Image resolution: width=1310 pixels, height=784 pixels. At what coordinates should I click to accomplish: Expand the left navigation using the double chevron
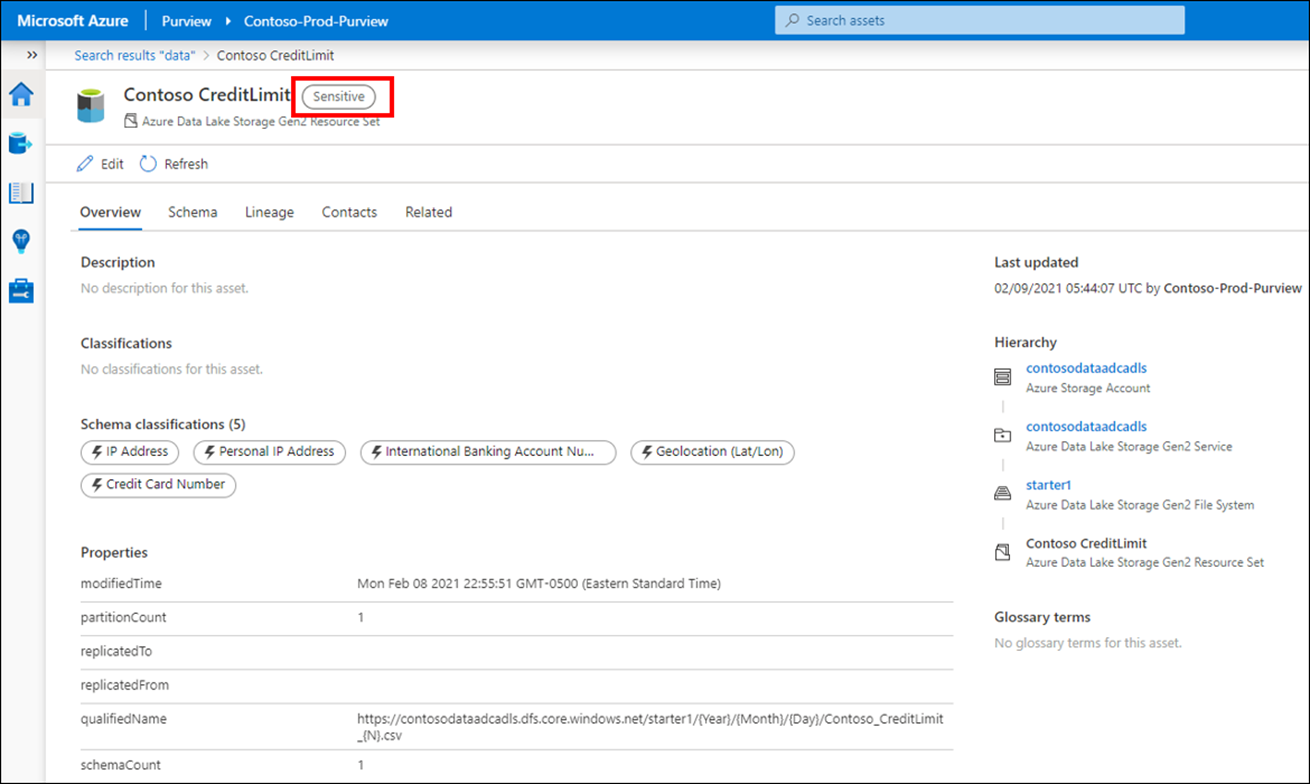click(31, 55)
